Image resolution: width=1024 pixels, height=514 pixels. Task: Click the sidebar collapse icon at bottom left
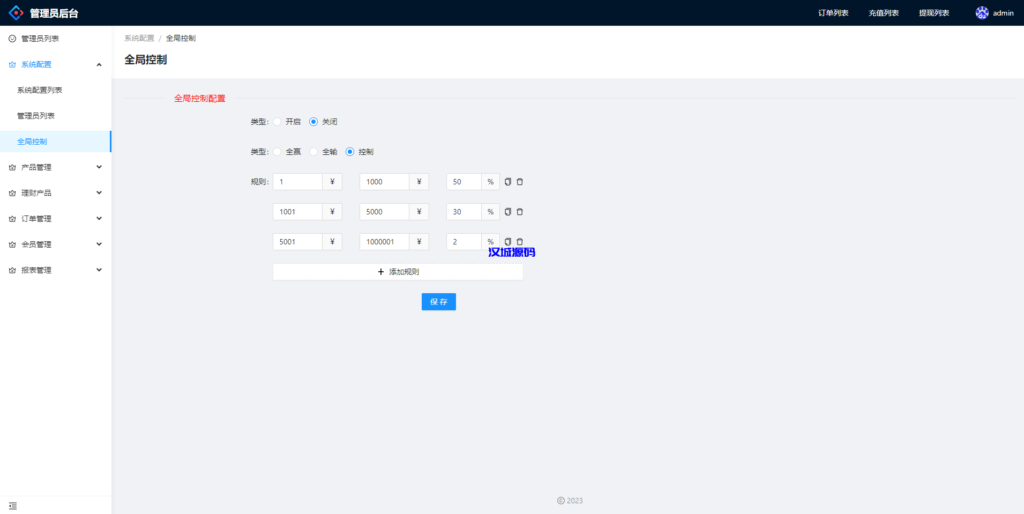click(x=12, y=506)
